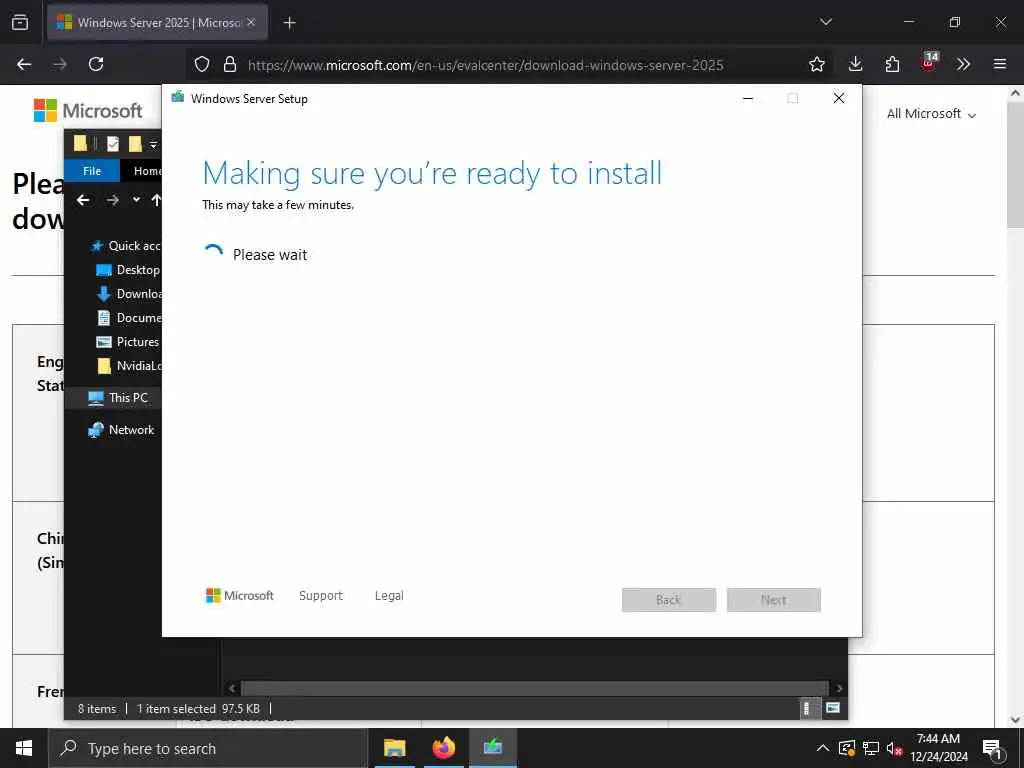Click the disabled Back button in Setup
The width and height of the screenshot is (1024, 768).
coord(669,600)
